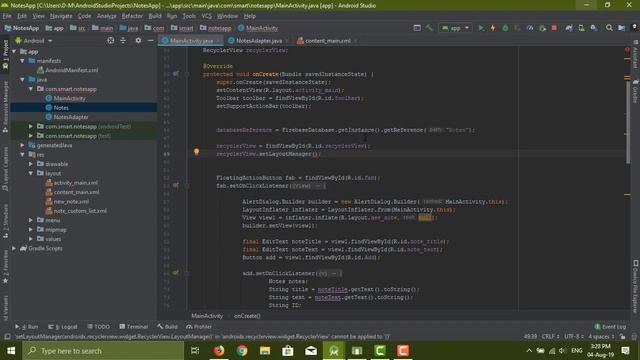Open project panel settings gear
The height and width of the screenshot is (360, 640).
138,40
